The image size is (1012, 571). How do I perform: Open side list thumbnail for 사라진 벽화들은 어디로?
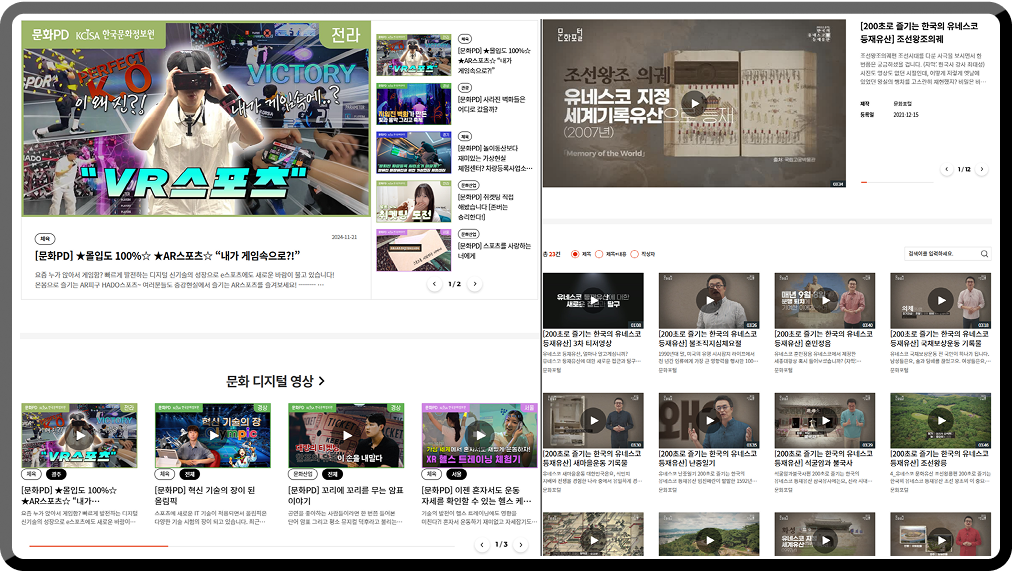pos(414,103)
